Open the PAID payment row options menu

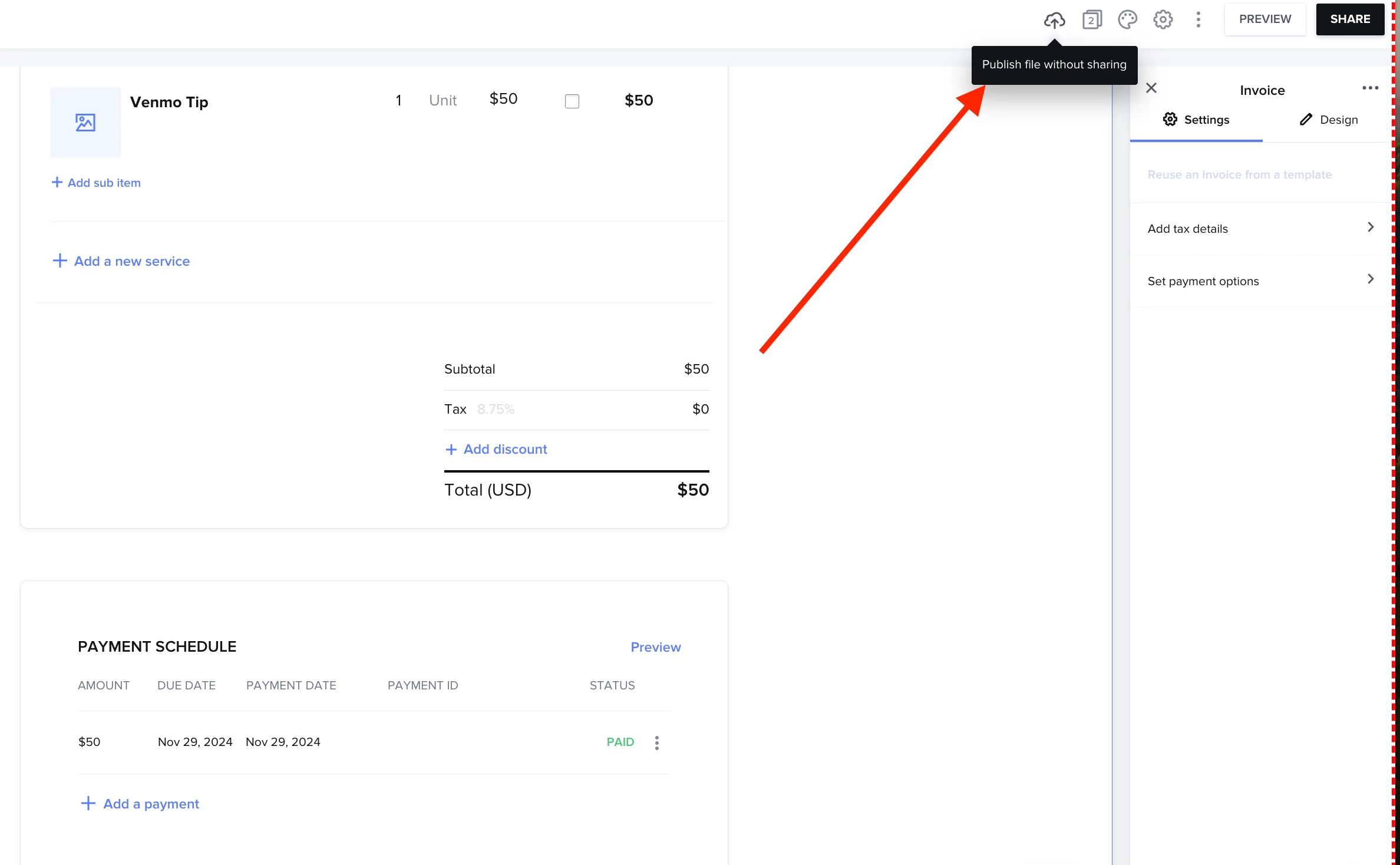coord(656,742)
